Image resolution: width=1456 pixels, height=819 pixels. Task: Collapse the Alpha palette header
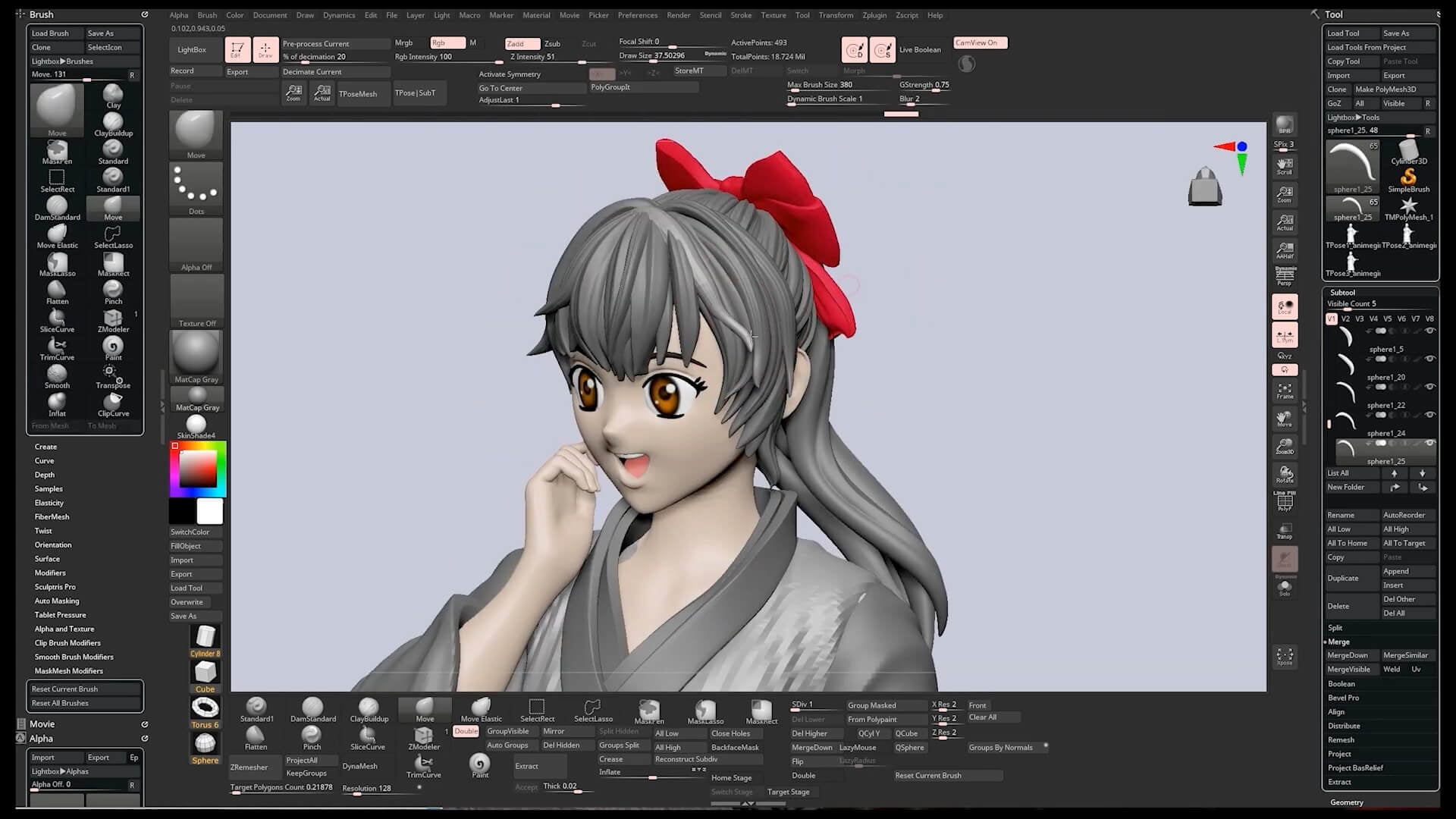click(x=41, y=739)
